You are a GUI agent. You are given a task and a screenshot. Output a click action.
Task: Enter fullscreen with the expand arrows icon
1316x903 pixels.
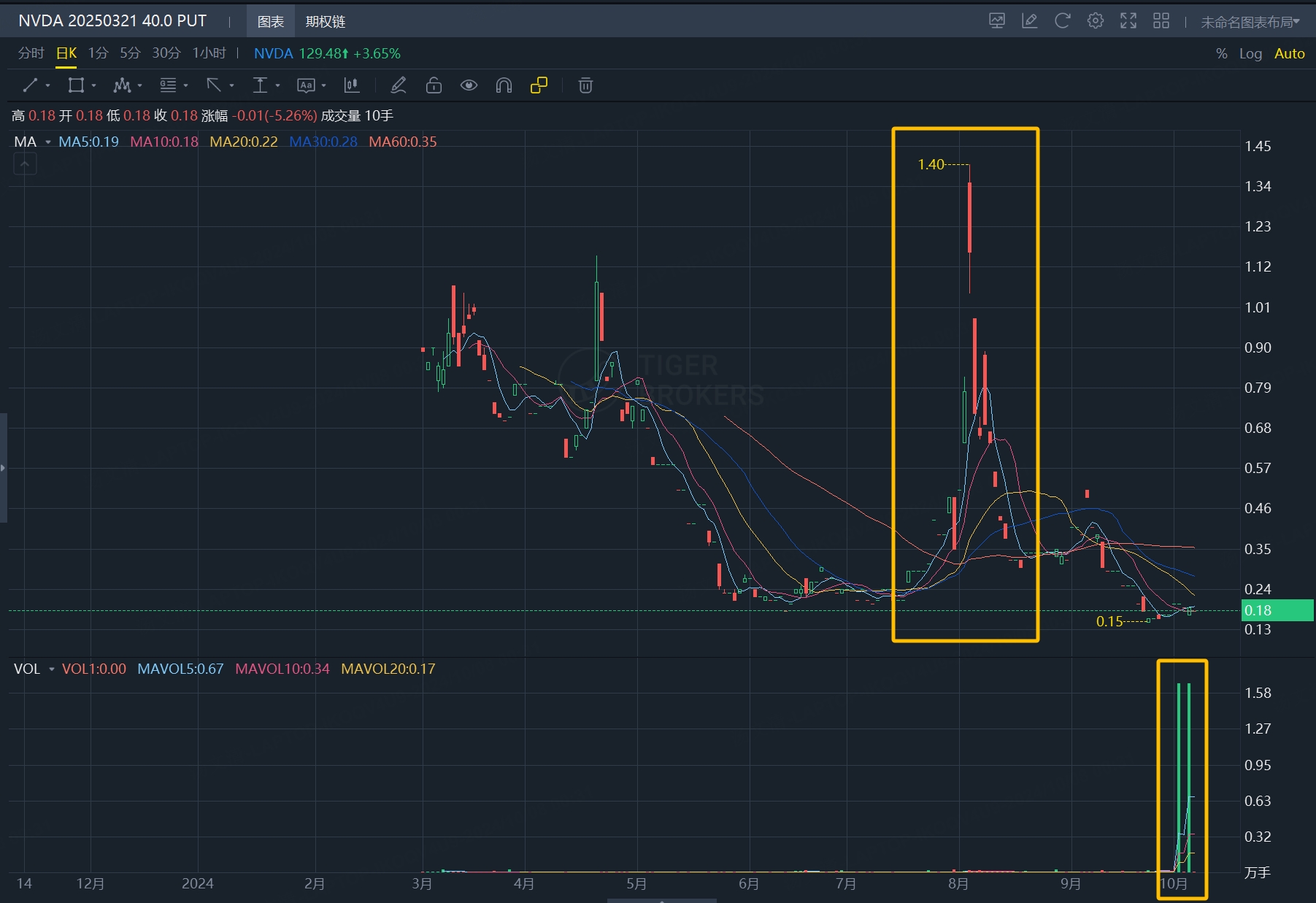(1128, 21)
